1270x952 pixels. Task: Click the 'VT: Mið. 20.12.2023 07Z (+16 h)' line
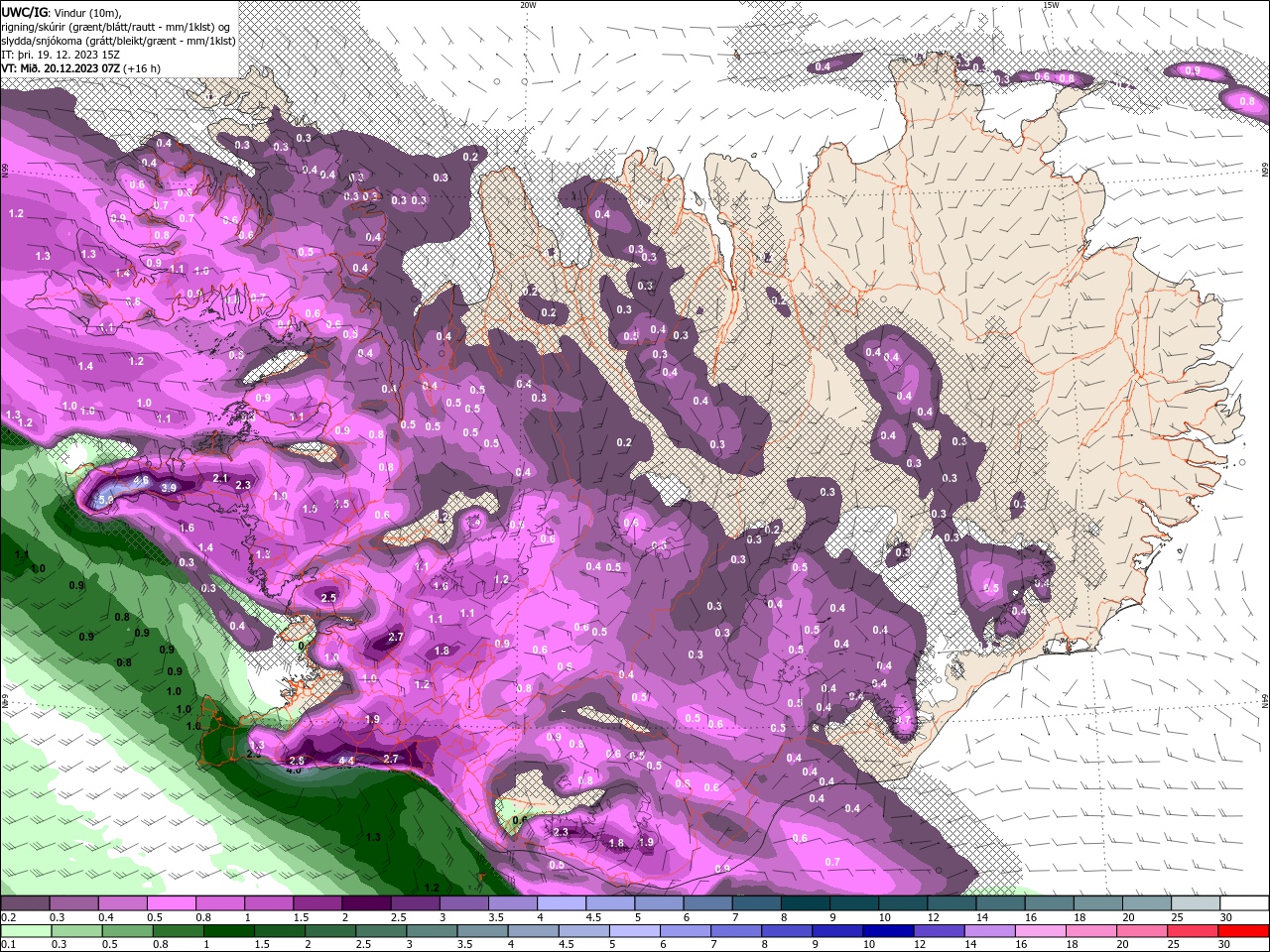coord(81,68)
